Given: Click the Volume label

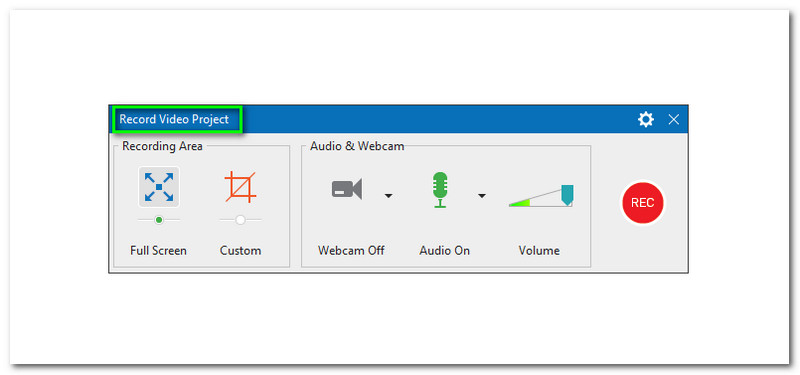Looking at the screenshot, I should (x=539, y=251).
